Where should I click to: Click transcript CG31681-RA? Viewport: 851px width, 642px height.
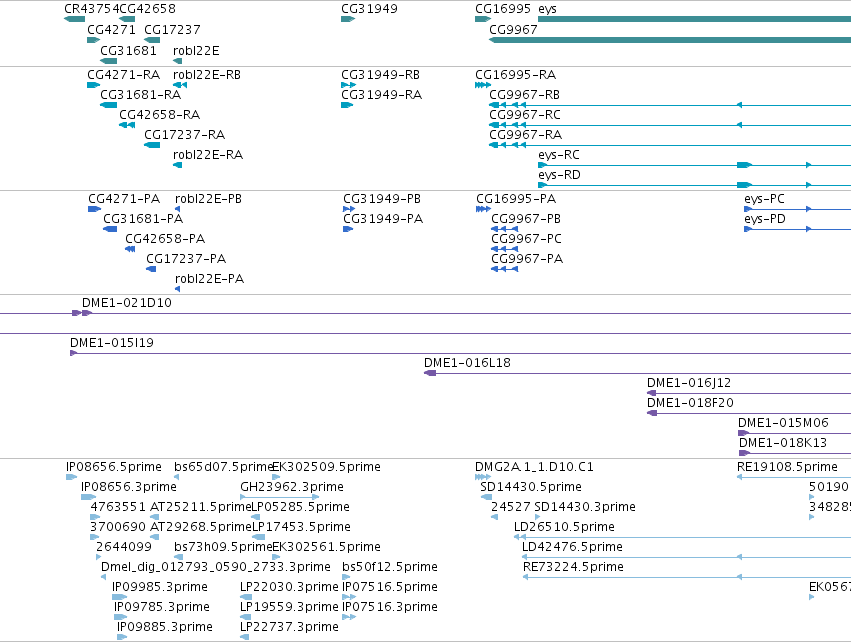click(x=141, y=95)
